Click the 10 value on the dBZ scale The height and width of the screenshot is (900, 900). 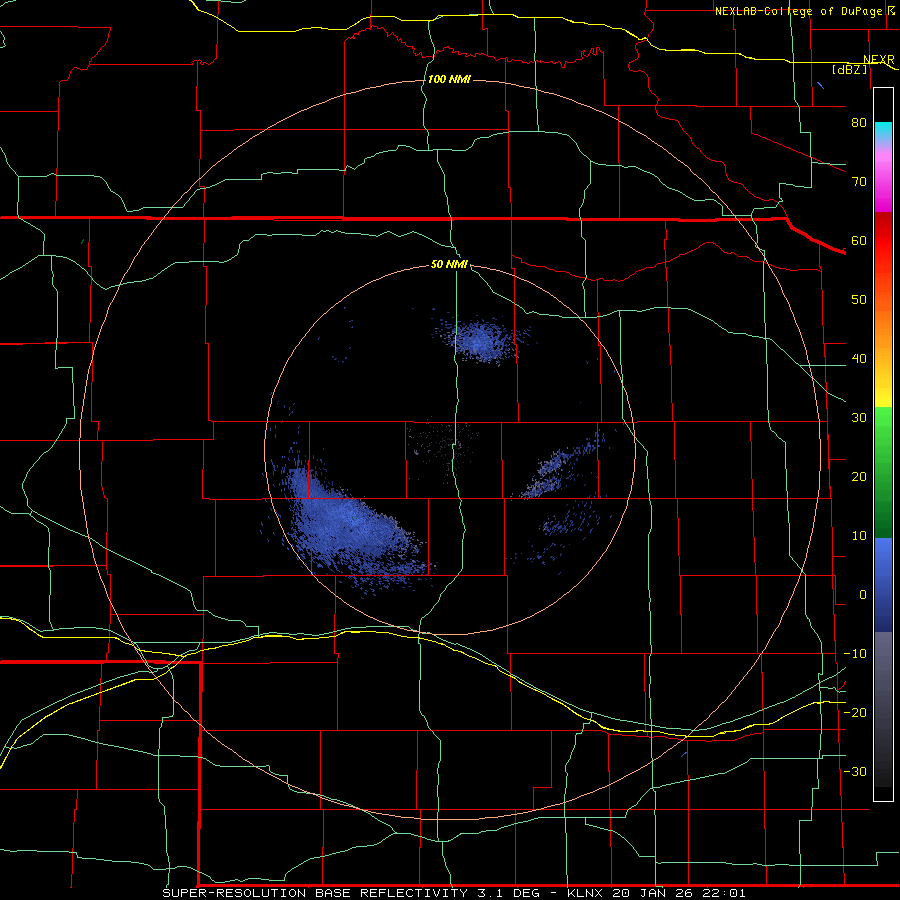pyautogui.click(x=859, y=536)
